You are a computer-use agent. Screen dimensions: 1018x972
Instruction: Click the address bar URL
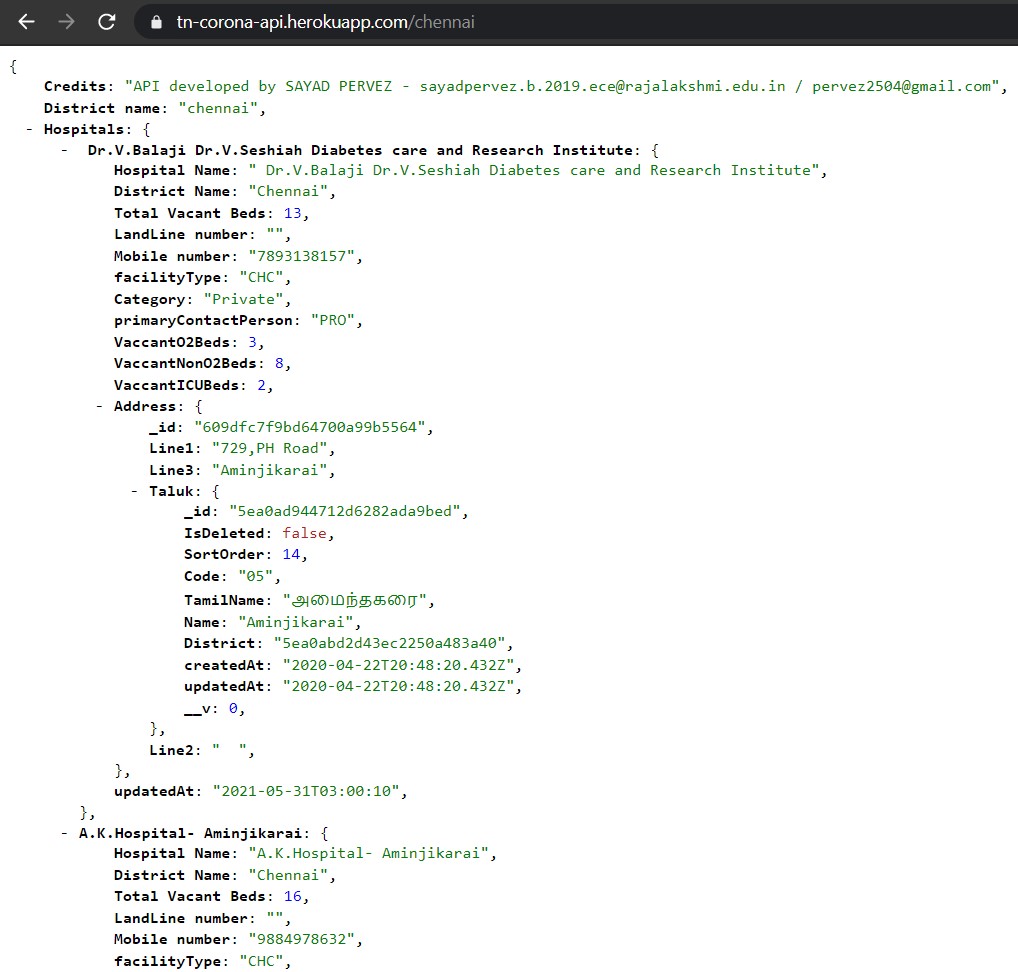[x=325, y=21]
